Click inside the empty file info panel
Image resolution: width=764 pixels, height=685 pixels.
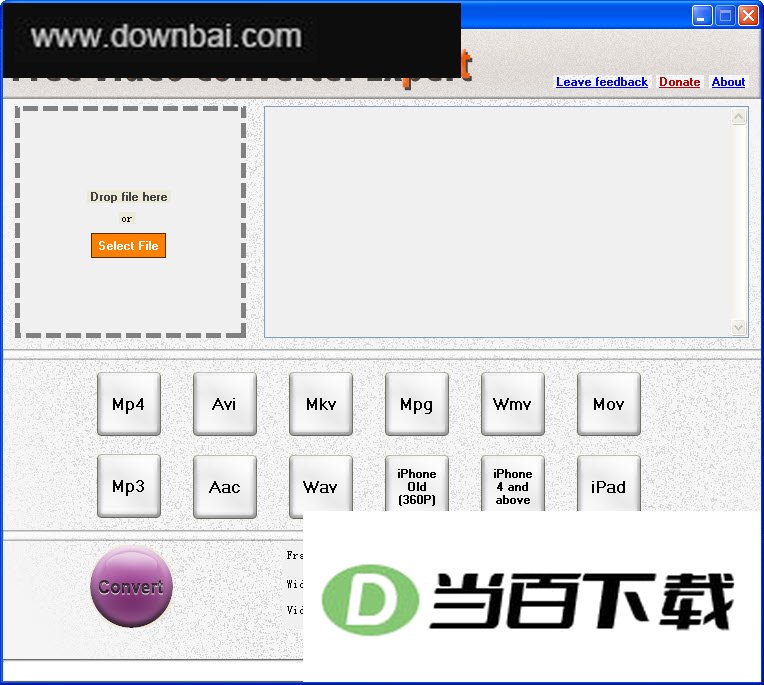pos(497,222)
